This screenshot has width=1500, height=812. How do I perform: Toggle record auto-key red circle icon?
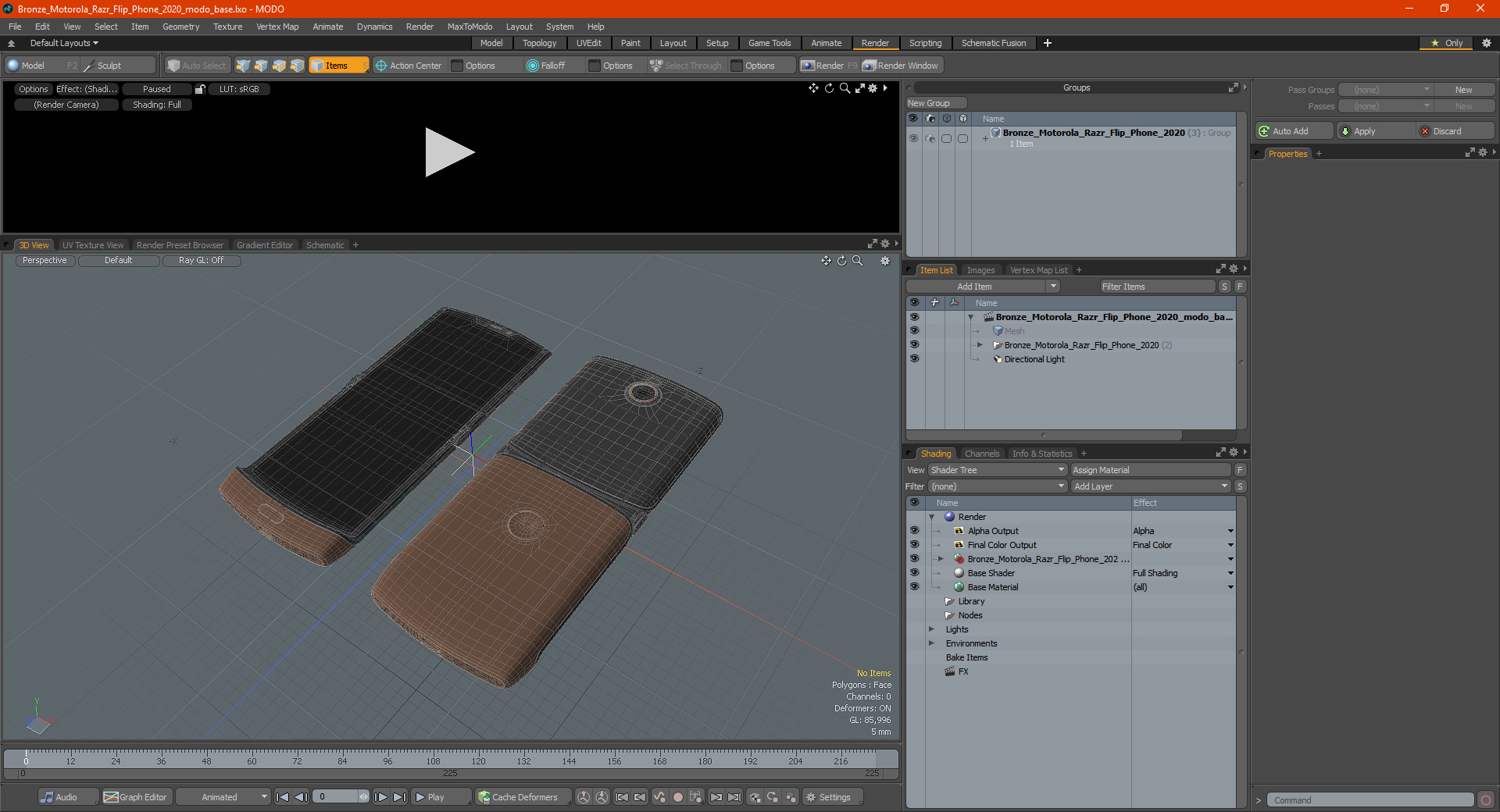(x=678, y=797)
